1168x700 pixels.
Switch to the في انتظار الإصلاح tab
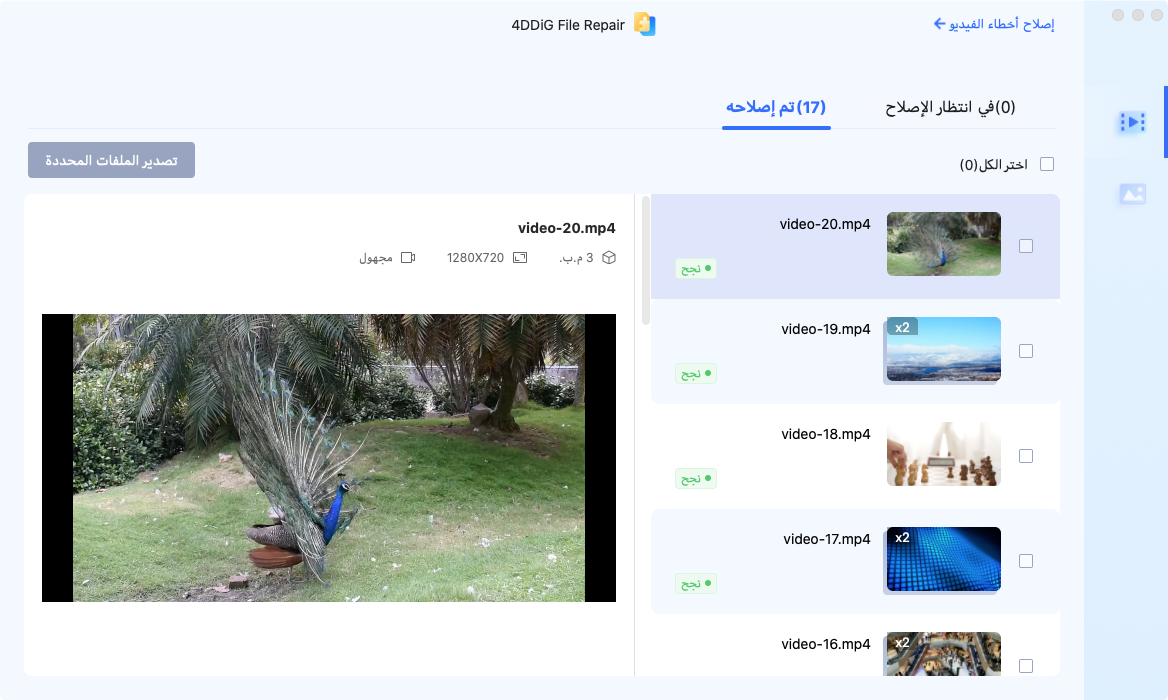pyautogui.click(x=948, y=106)
